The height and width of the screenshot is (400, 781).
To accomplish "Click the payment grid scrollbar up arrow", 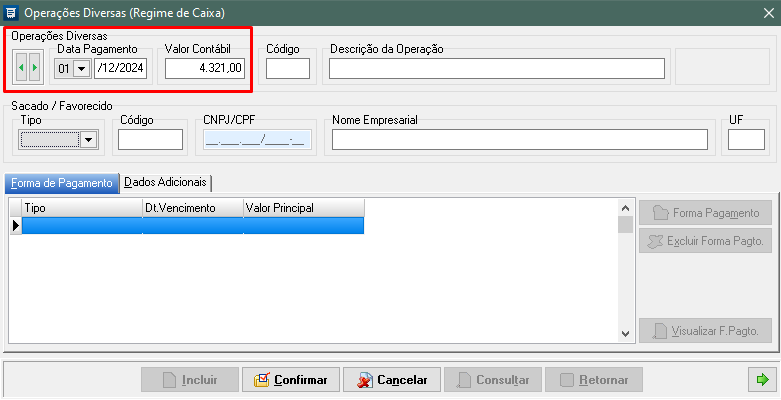I will pyautogui.click(x=625, y=207).
